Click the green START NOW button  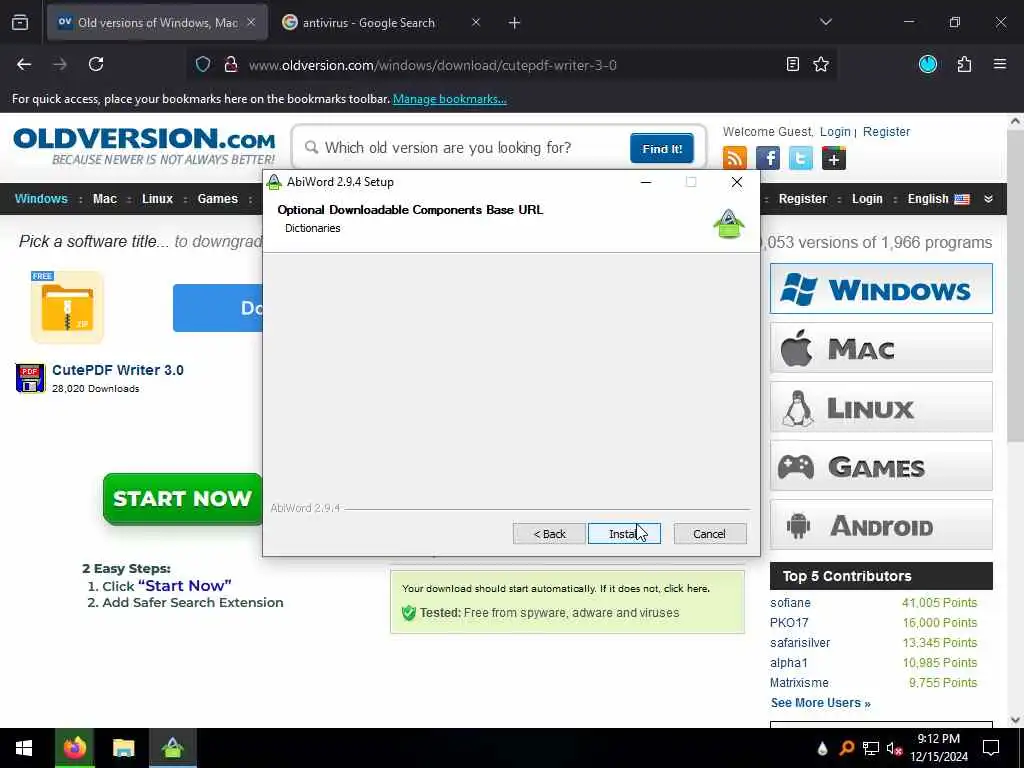pos(183,499)
